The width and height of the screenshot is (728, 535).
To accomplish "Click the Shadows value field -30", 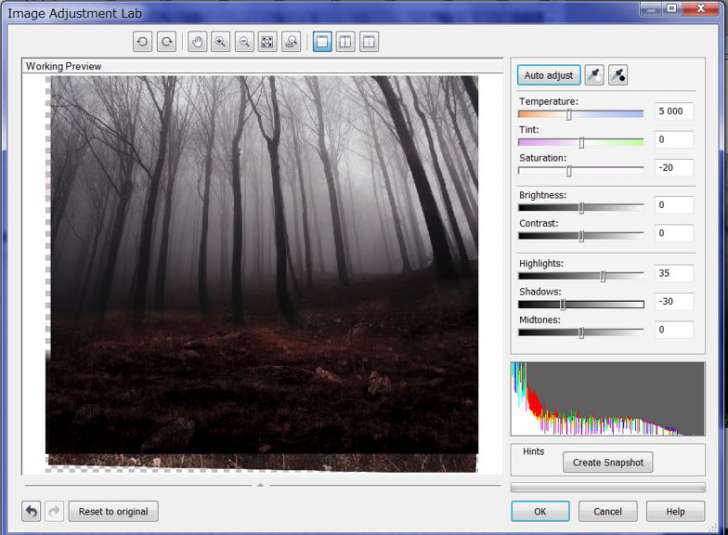I will point(674,301).
